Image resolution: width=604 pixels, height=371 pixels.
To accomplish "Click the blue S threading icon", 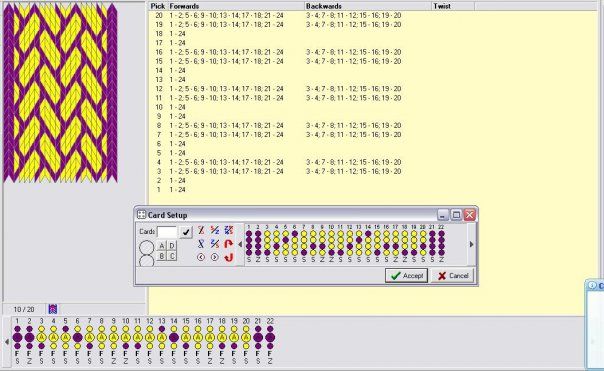I will pos(201,243).
